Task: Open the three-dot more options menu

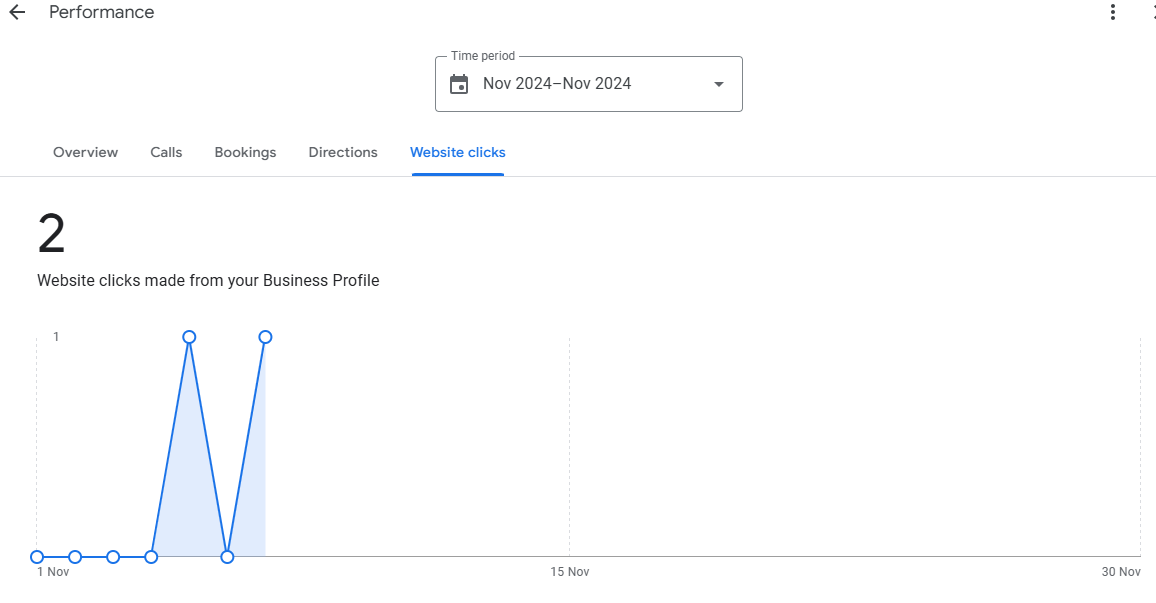Action: click(1113, 12)
